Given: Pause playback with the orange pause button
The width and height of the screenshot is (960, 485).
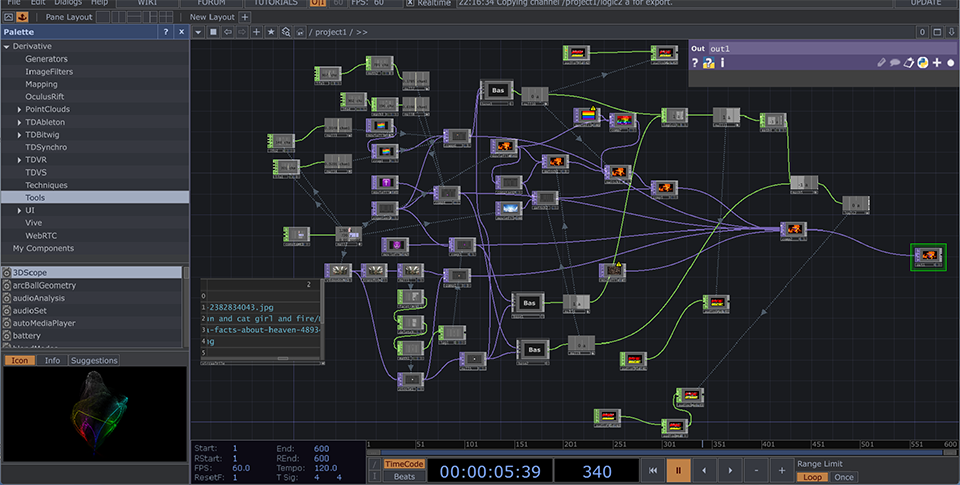Looking at the screenshot, I should pyautogui.click(x=678, y=470).
